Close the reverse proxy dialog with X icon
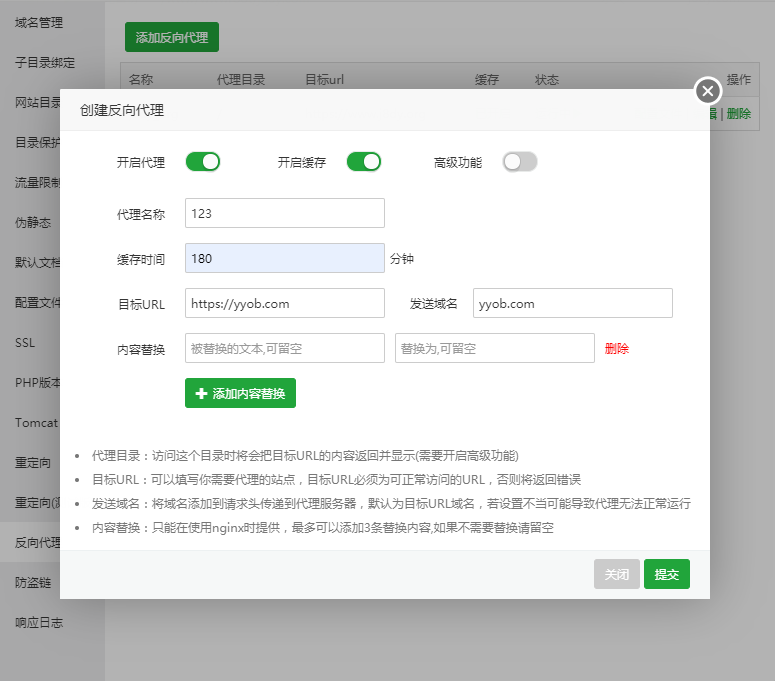This screenshot has height=681, width=775. pos(708,91)
